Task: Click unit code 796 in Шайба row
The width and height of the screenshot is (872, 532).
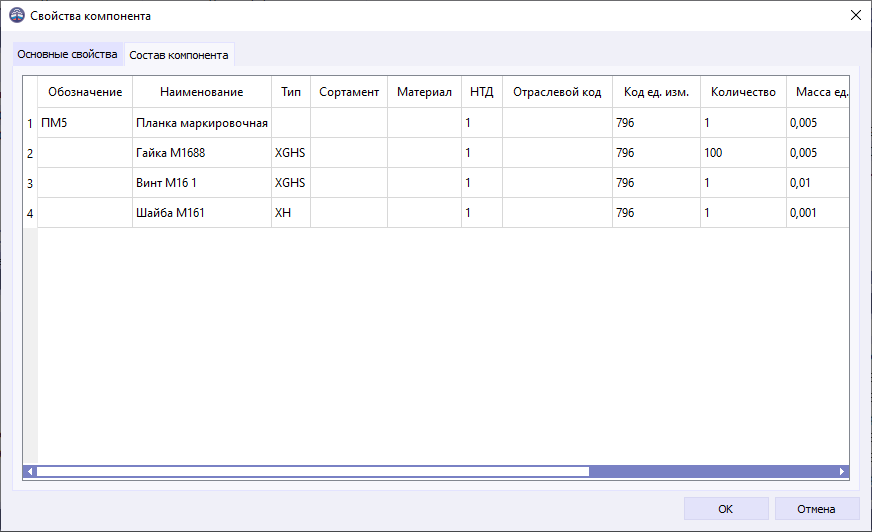Action: tap(656, 213)
